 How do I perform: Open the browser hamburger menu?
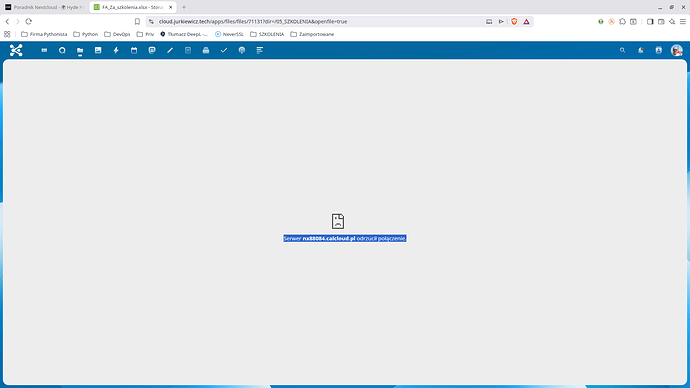[683, 22]
